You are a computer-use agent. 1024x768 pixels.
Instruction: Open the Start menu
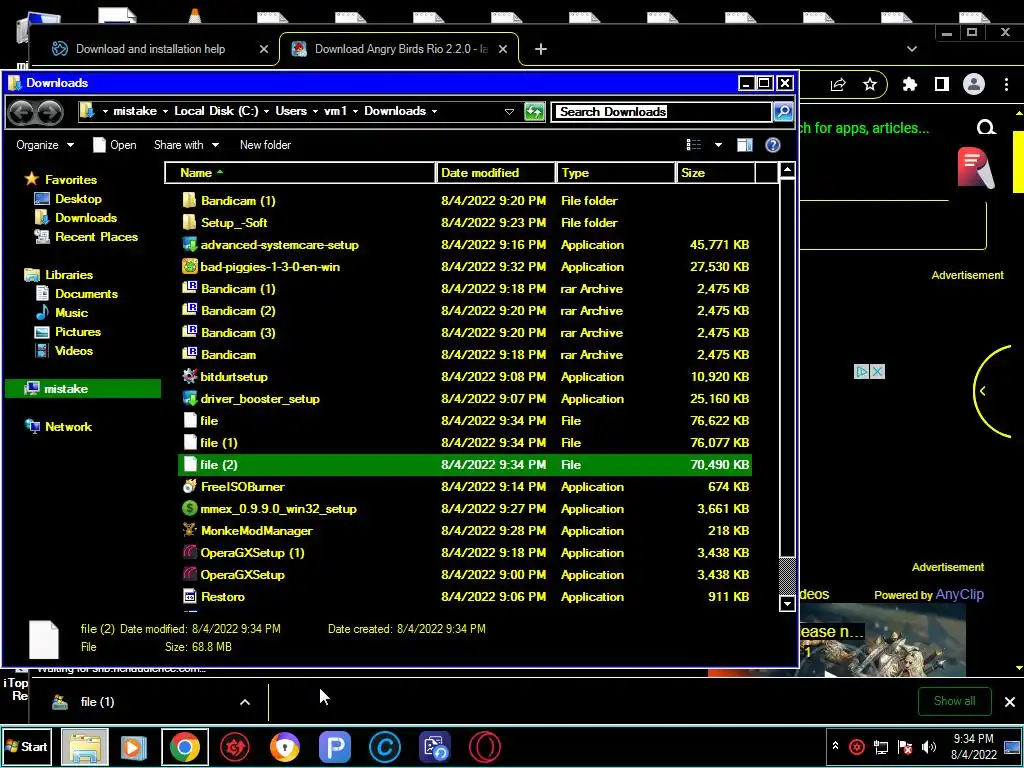point(27,746)
